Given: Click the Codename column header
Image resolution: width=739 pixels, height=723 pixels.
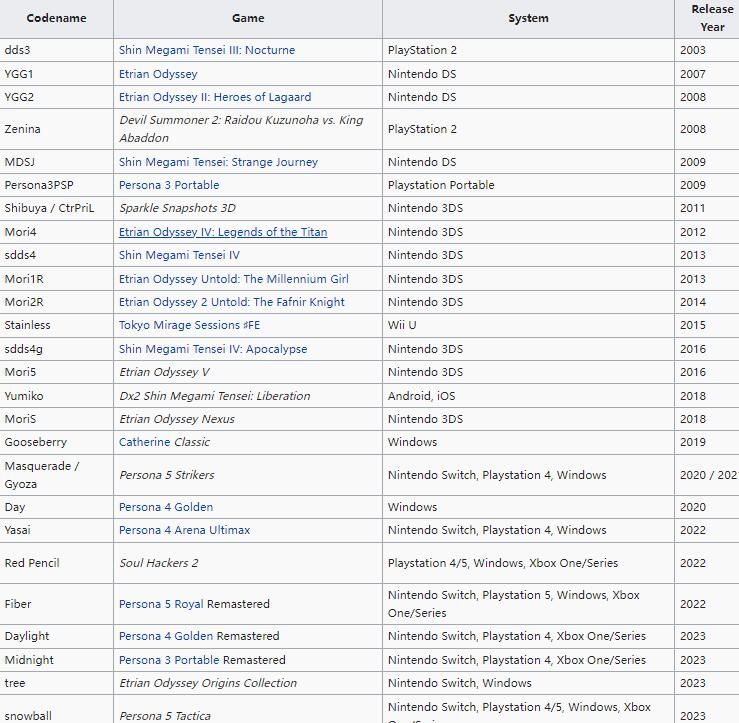Looking at the screenshot, I should (x=57, y=18).
